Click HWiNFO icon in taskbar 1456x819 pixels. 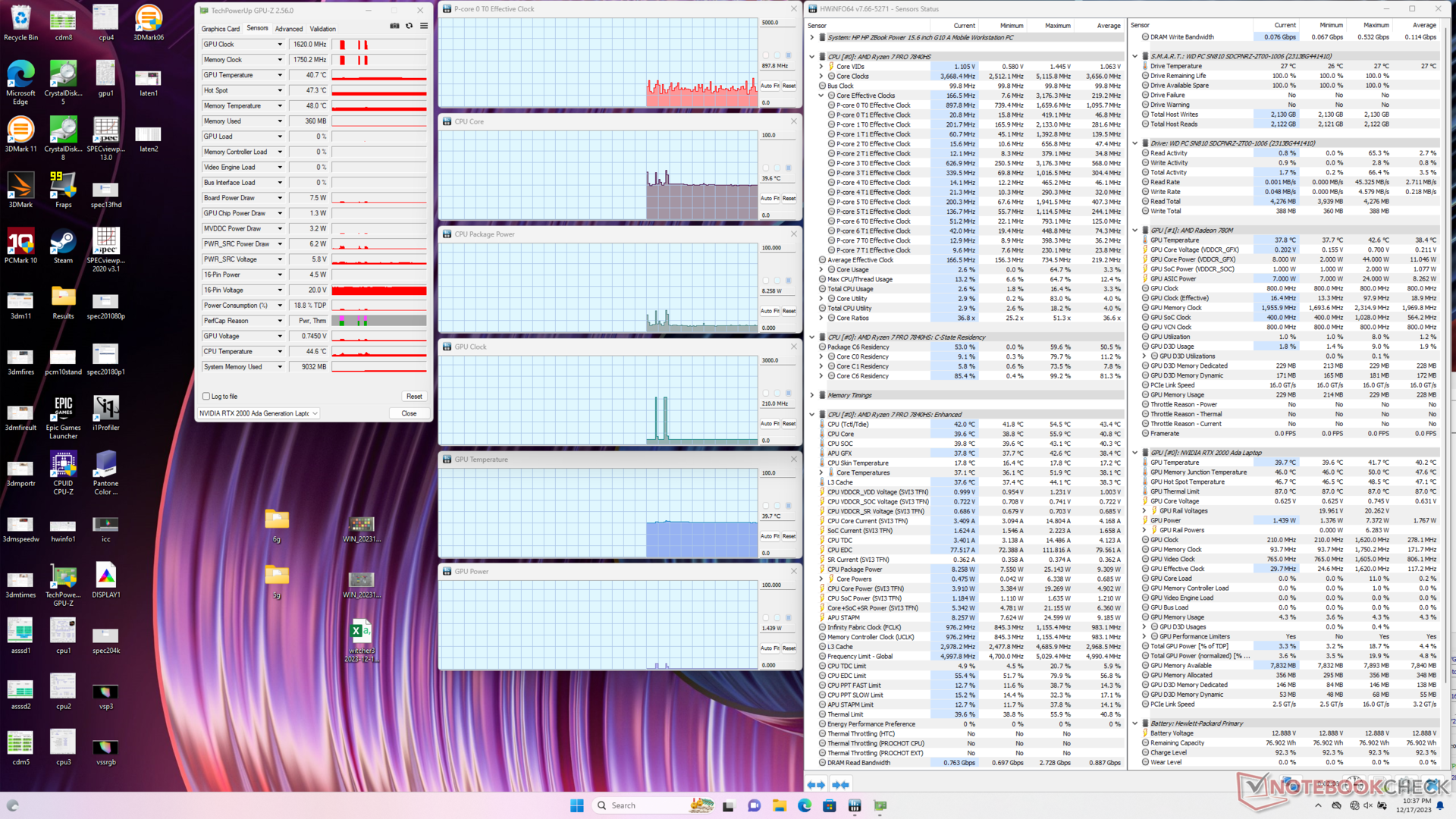point(855,805)
